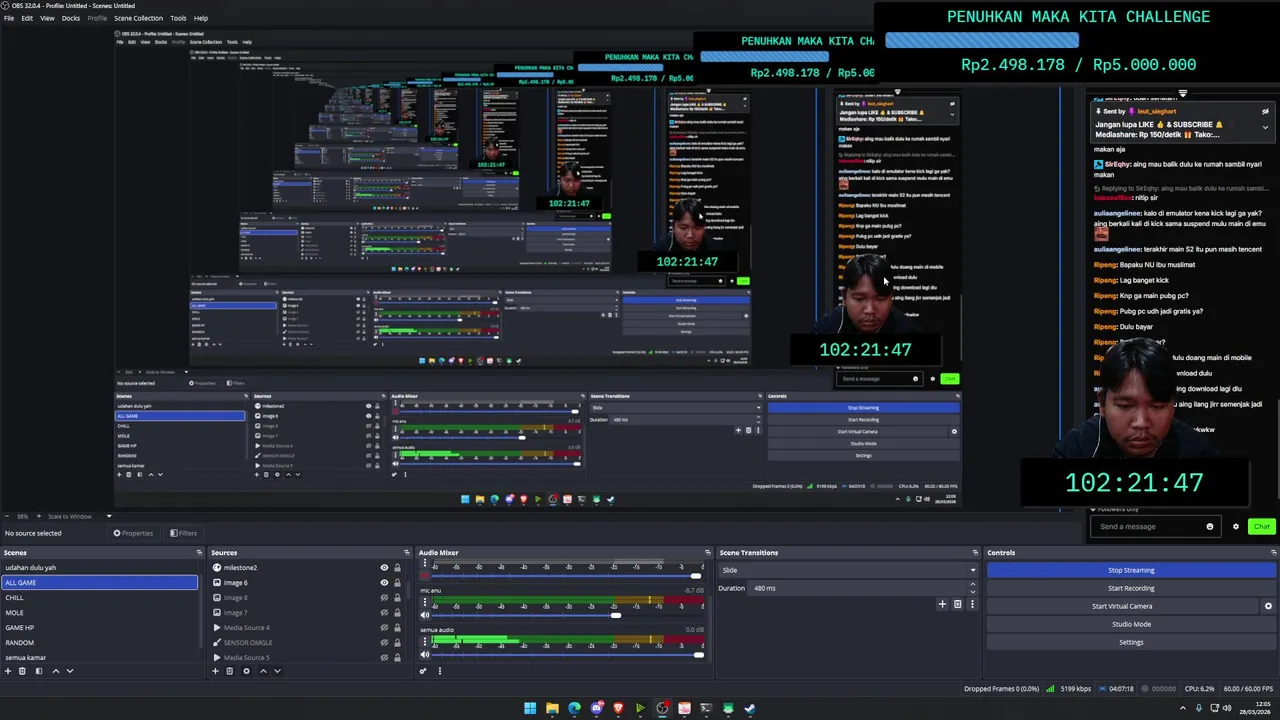Pop out the Scenes dock icon

200,552
